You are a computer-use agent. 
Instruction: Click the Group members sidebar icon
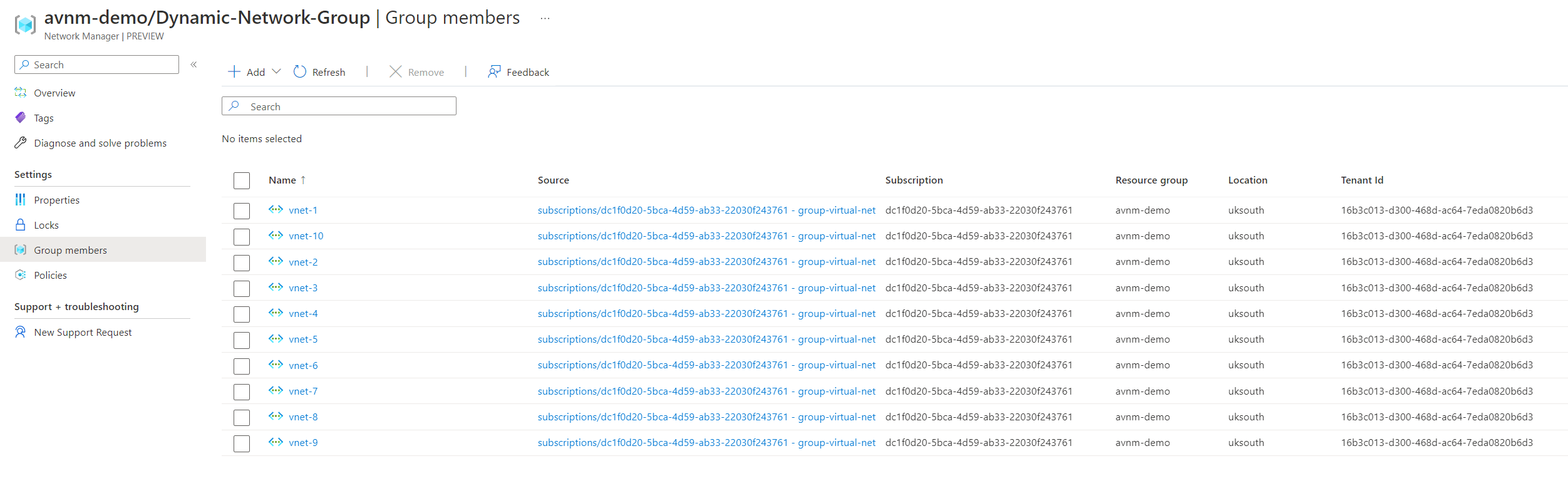click(21, 250)
